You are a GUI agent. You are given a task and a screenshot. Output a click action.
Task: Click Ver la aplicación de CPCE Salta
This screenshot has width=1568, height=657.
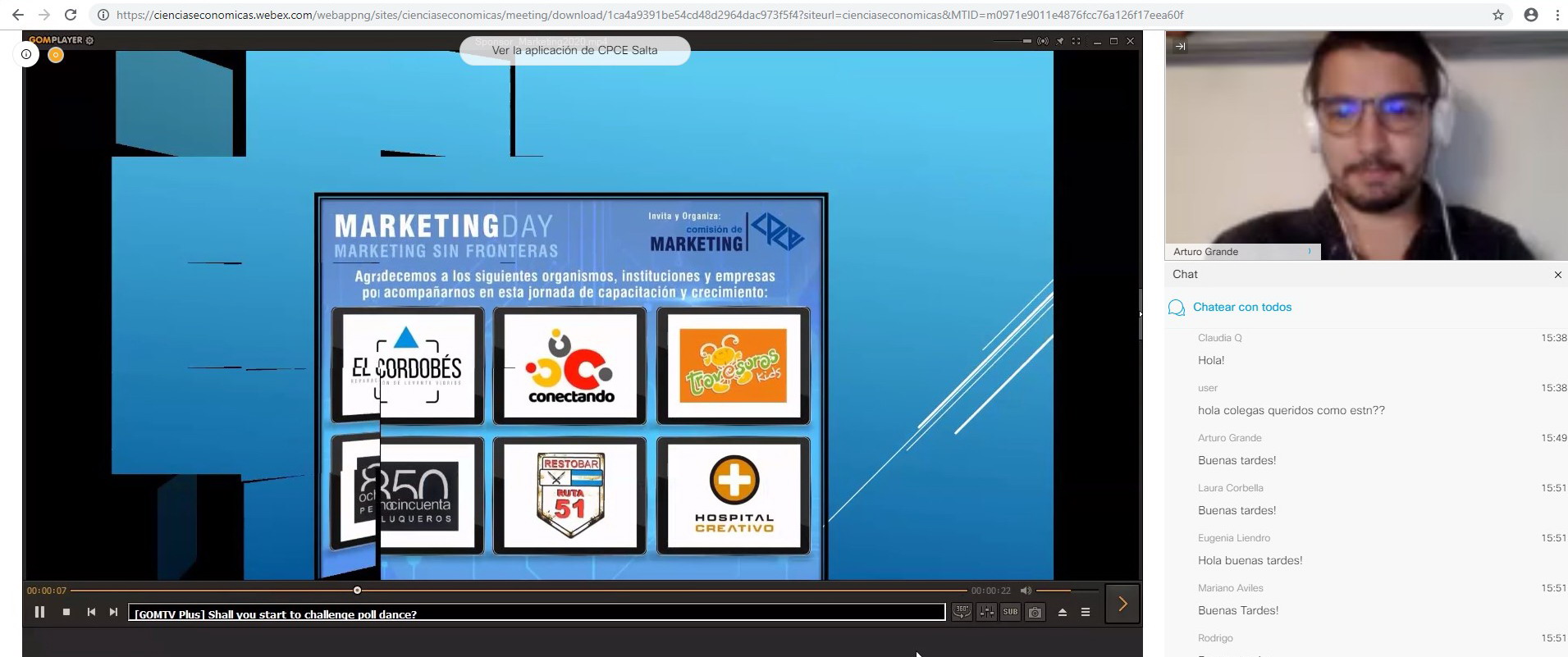[574, 50]
